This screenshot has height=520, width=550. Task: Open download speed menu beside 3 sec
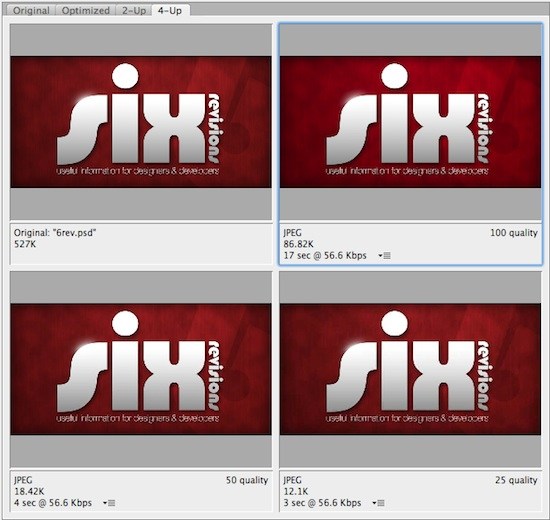pyautogui.click(x=378, y=503)
